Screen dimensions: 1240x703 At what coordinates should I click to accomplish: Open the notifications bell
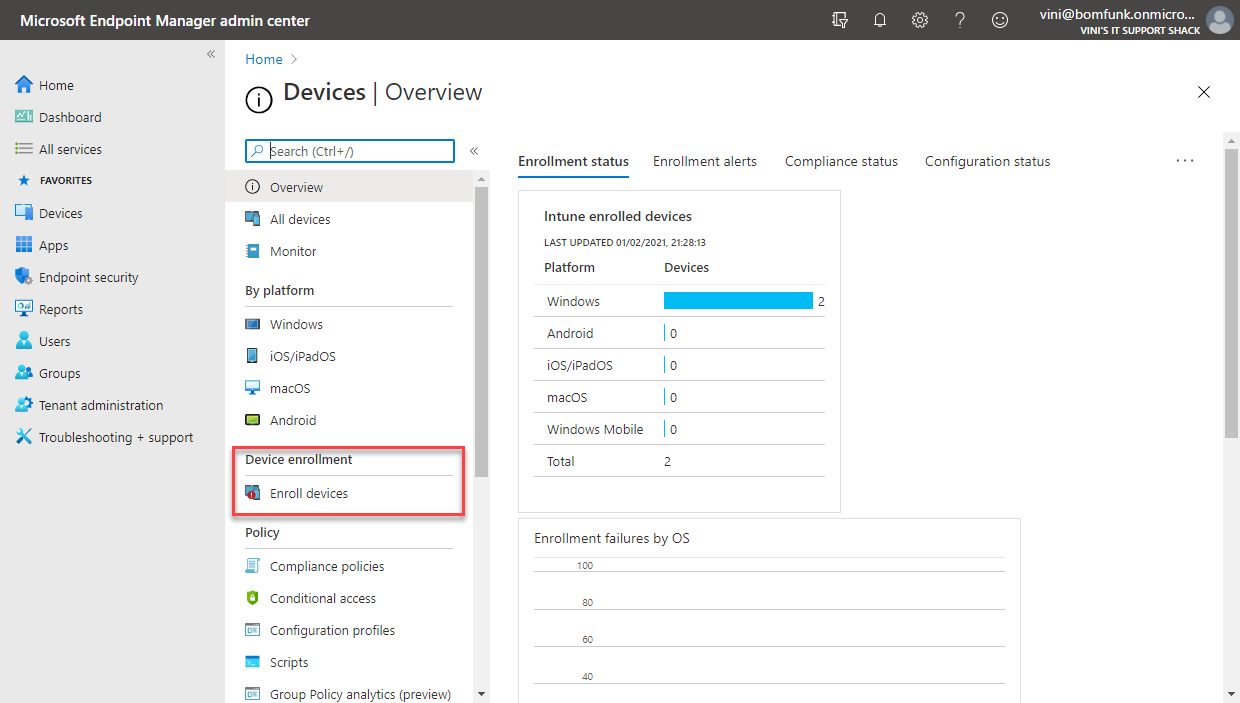(x=880, y=20)
